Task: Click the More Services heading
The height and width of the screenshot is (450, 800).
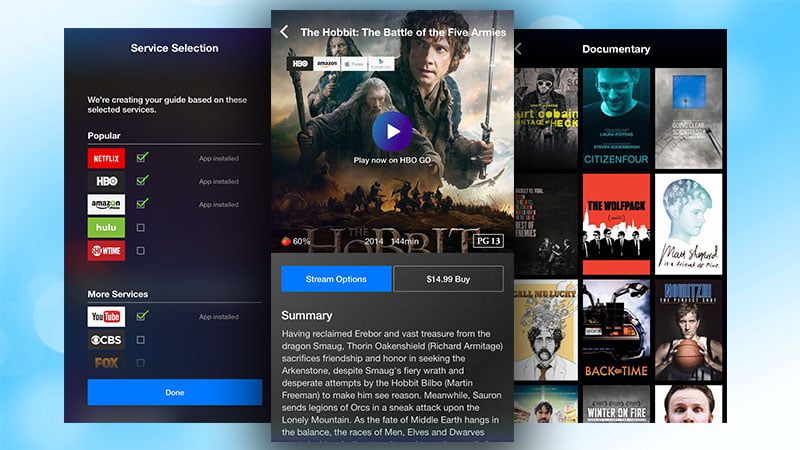Action: tap(118, 294)
